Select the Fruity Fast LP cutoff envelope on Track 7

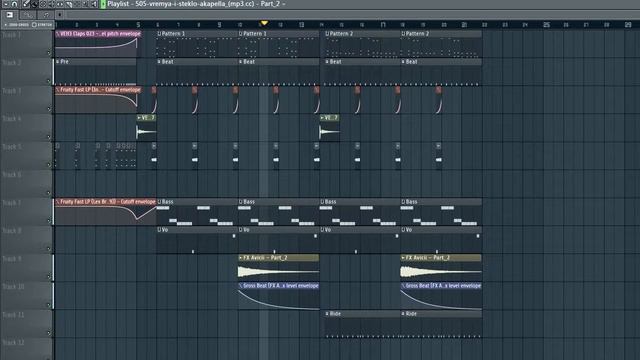pos(106,202)
